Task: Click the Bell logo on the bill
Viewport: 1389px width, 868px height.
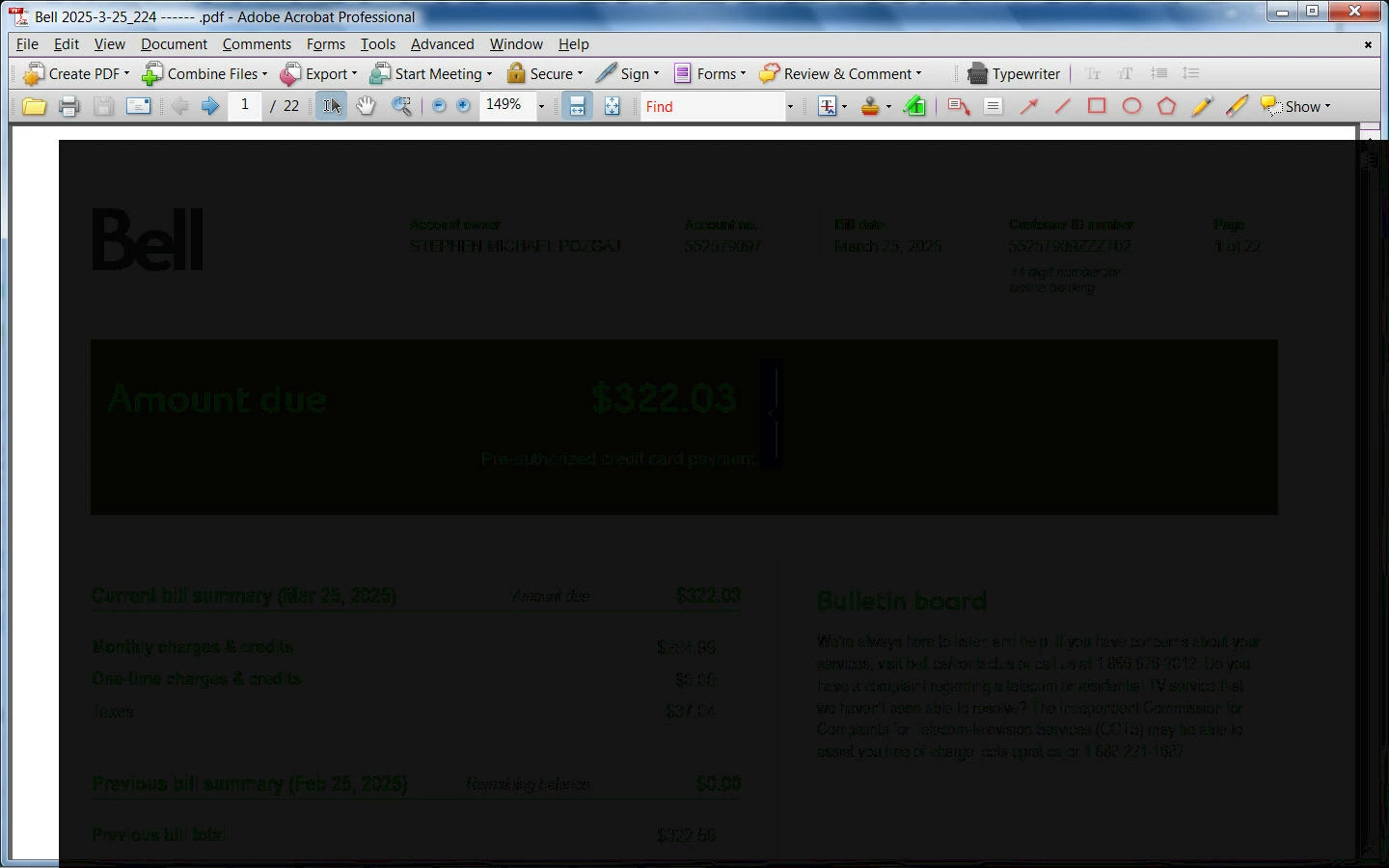Action: point(148,239)
